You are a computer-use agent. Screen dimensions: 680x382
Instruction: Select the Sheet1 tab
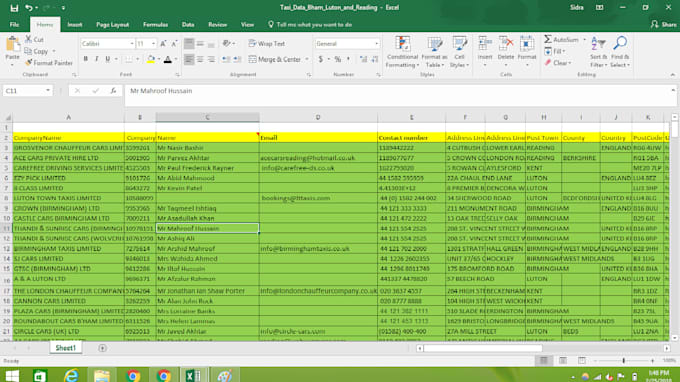65,348
